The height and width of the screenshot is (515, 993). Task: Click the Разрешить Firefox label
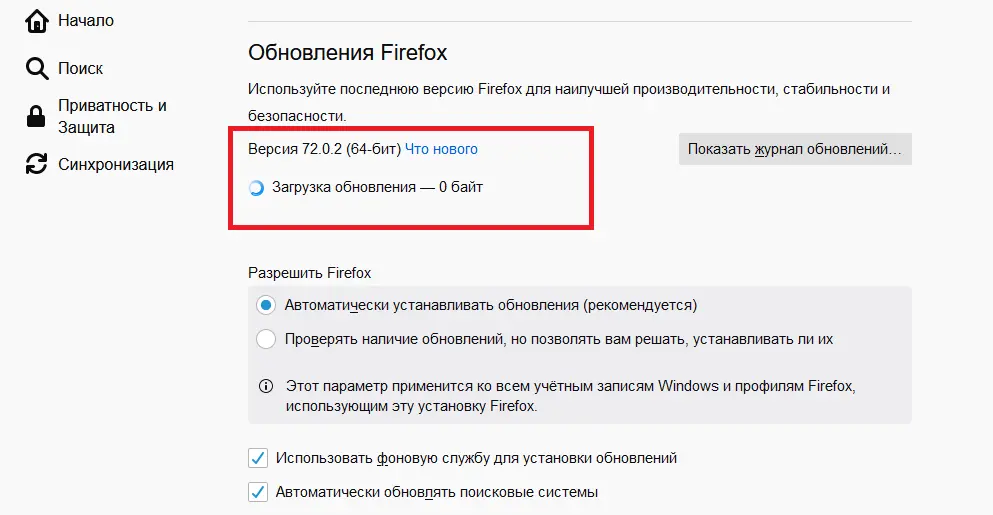click(309, 273)
